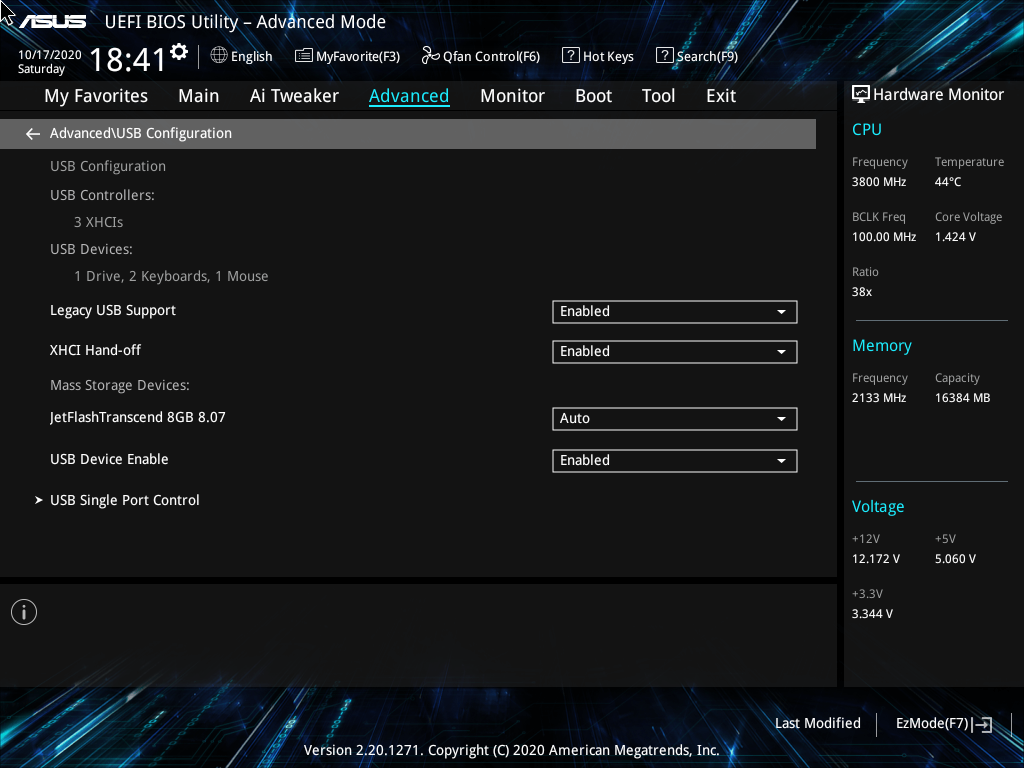Screen dimensions: 1024x768
Task: Click the memory capacity 16384 MB value
Action: (963, 398)
